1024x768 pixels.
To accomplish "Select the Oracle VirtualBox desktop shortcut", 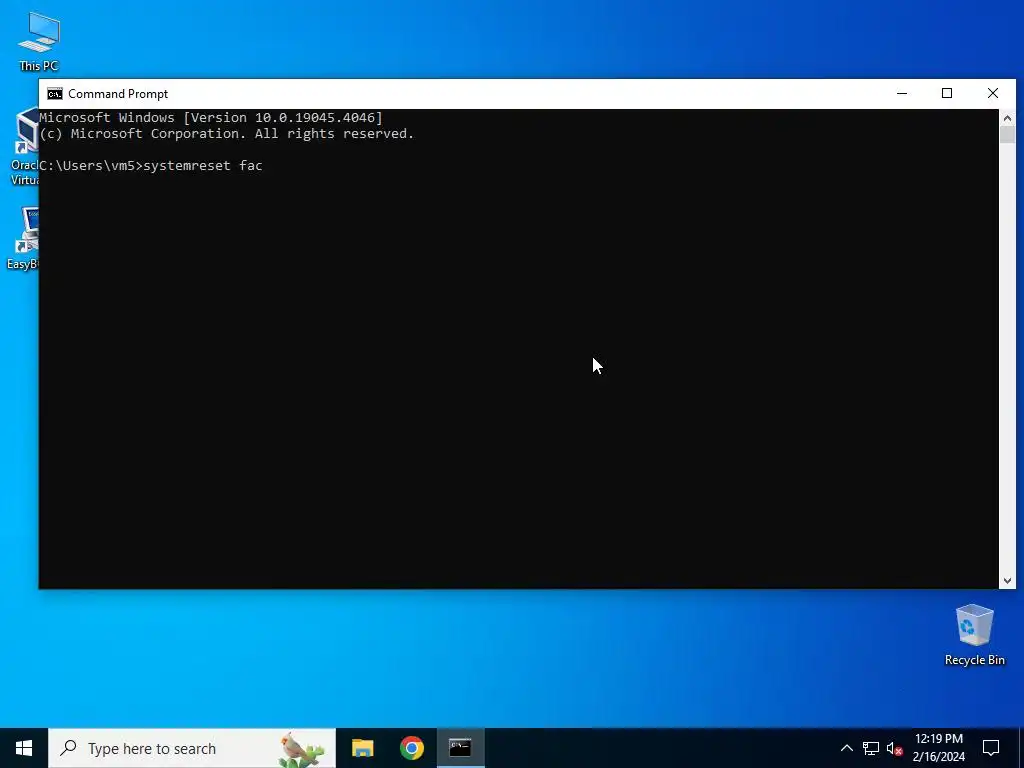I will pyautogui.click(x=23, y=147).
